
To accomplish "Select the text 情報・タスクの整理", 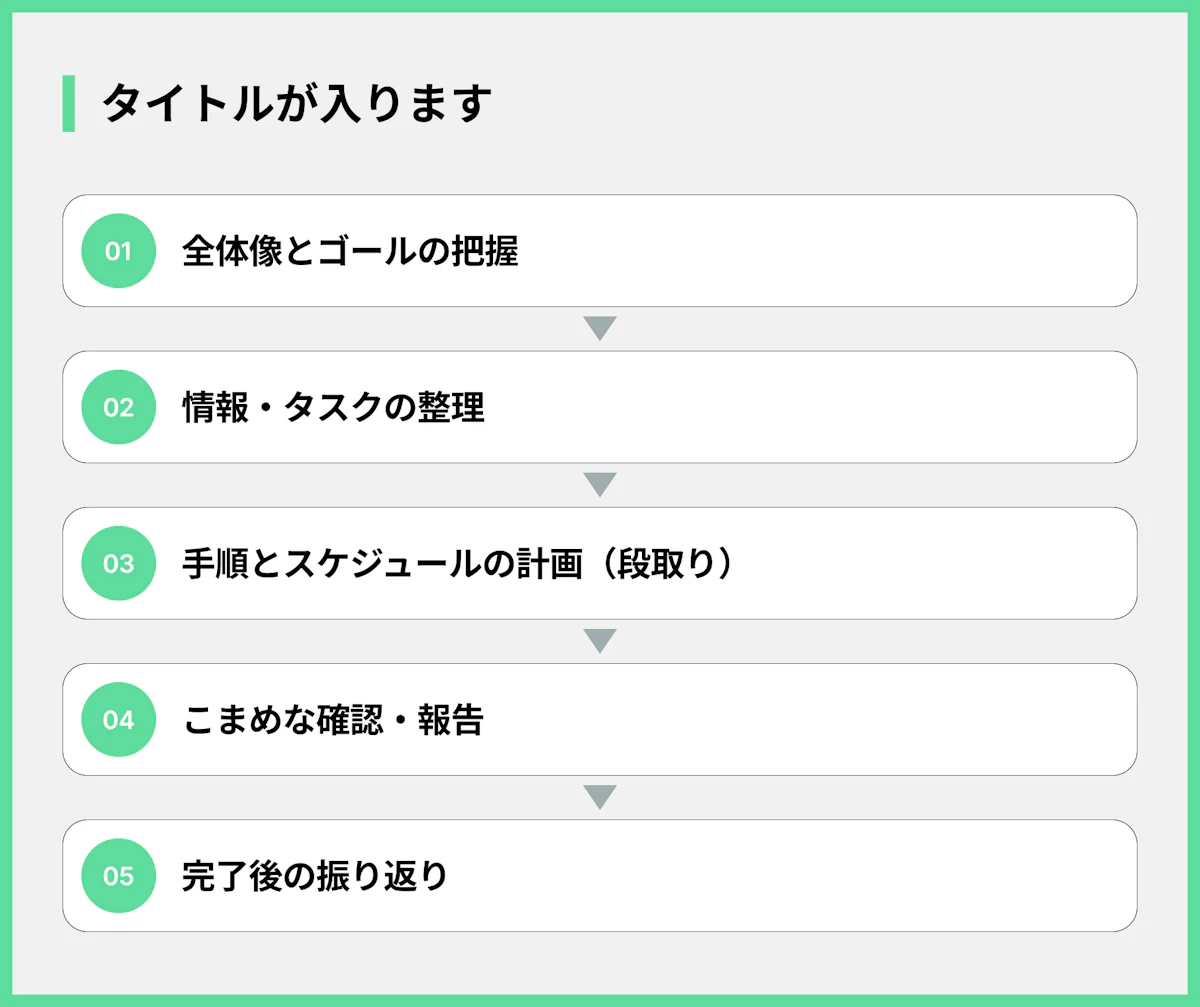I will pos(333,407).
